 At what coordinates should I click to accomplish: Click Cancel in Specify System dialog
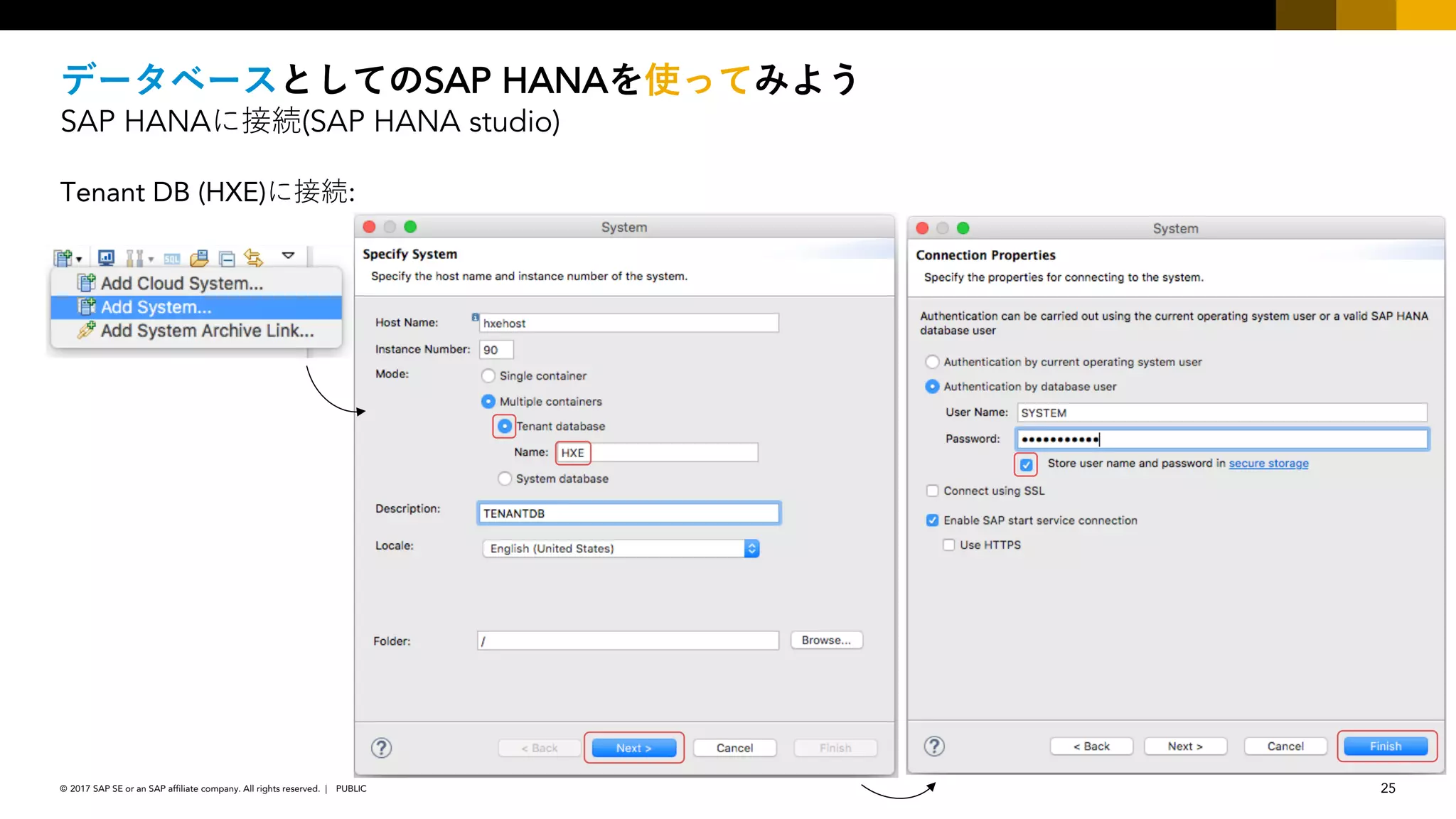tap(734, 748)
